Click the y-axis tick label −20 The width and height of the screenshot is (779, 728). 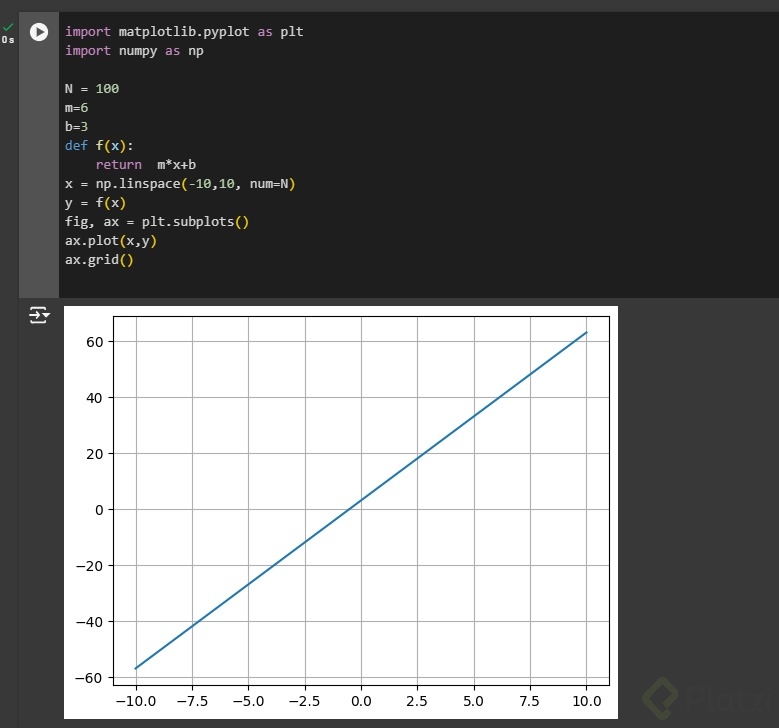[89, 566]
